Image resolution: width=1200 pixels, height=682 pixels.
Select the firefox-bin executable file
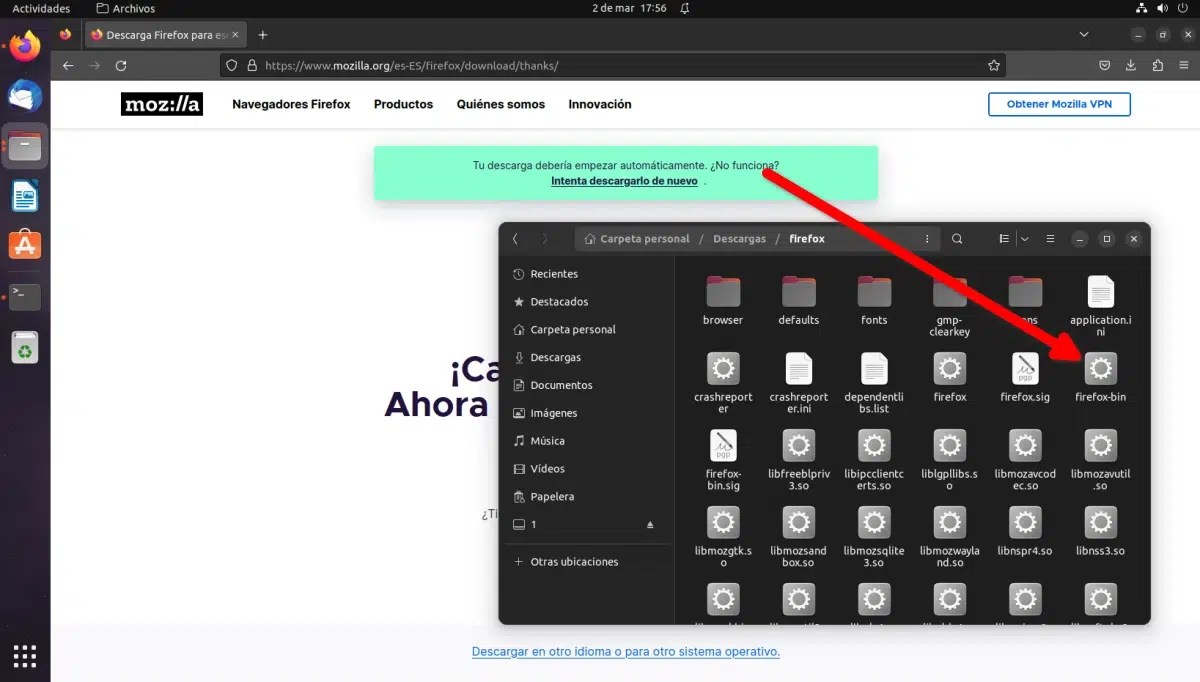pos(1100,378)
